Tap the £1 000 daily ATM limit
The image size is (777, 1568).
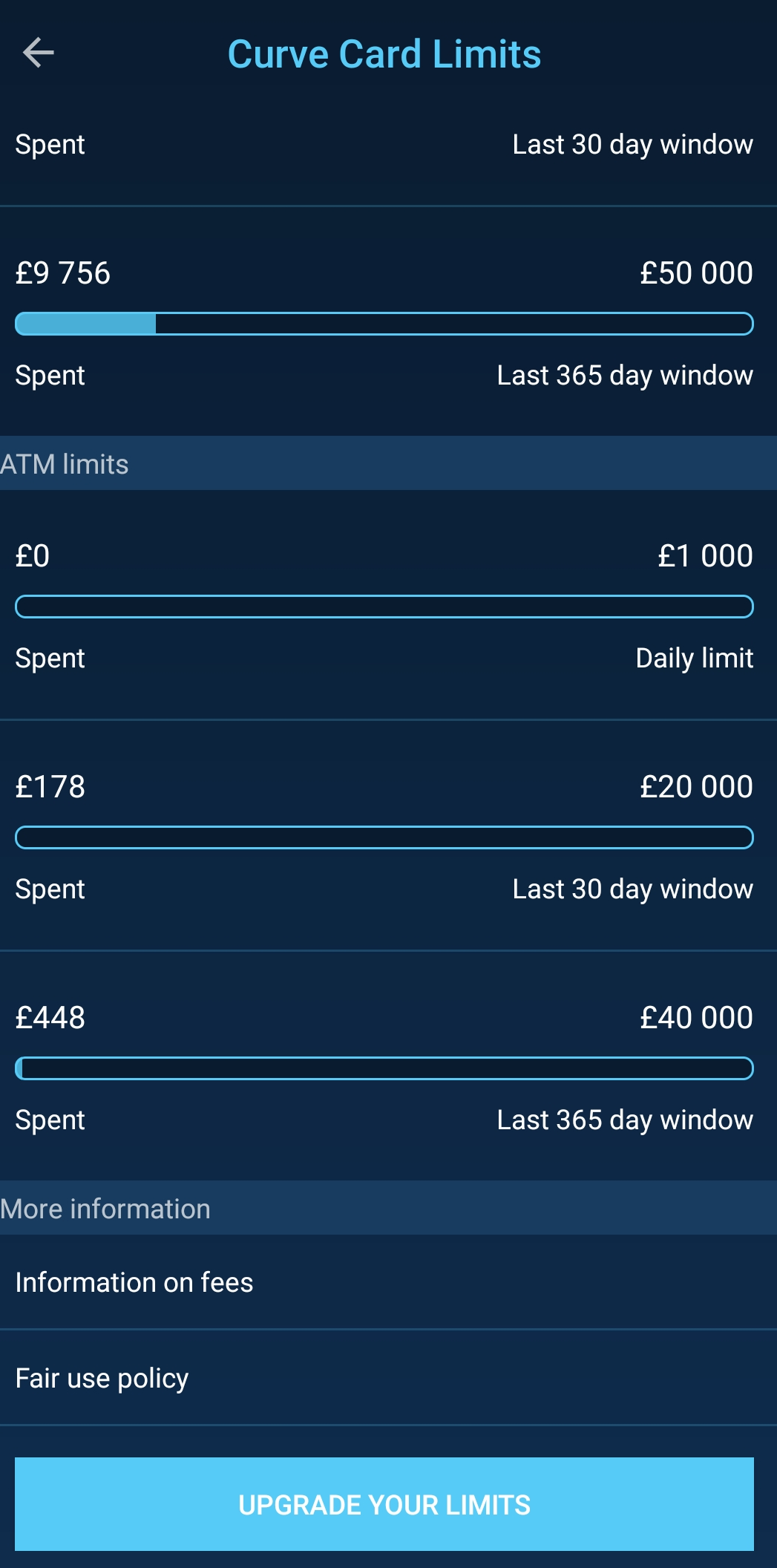pyautogui.click(x=705, y=556)
